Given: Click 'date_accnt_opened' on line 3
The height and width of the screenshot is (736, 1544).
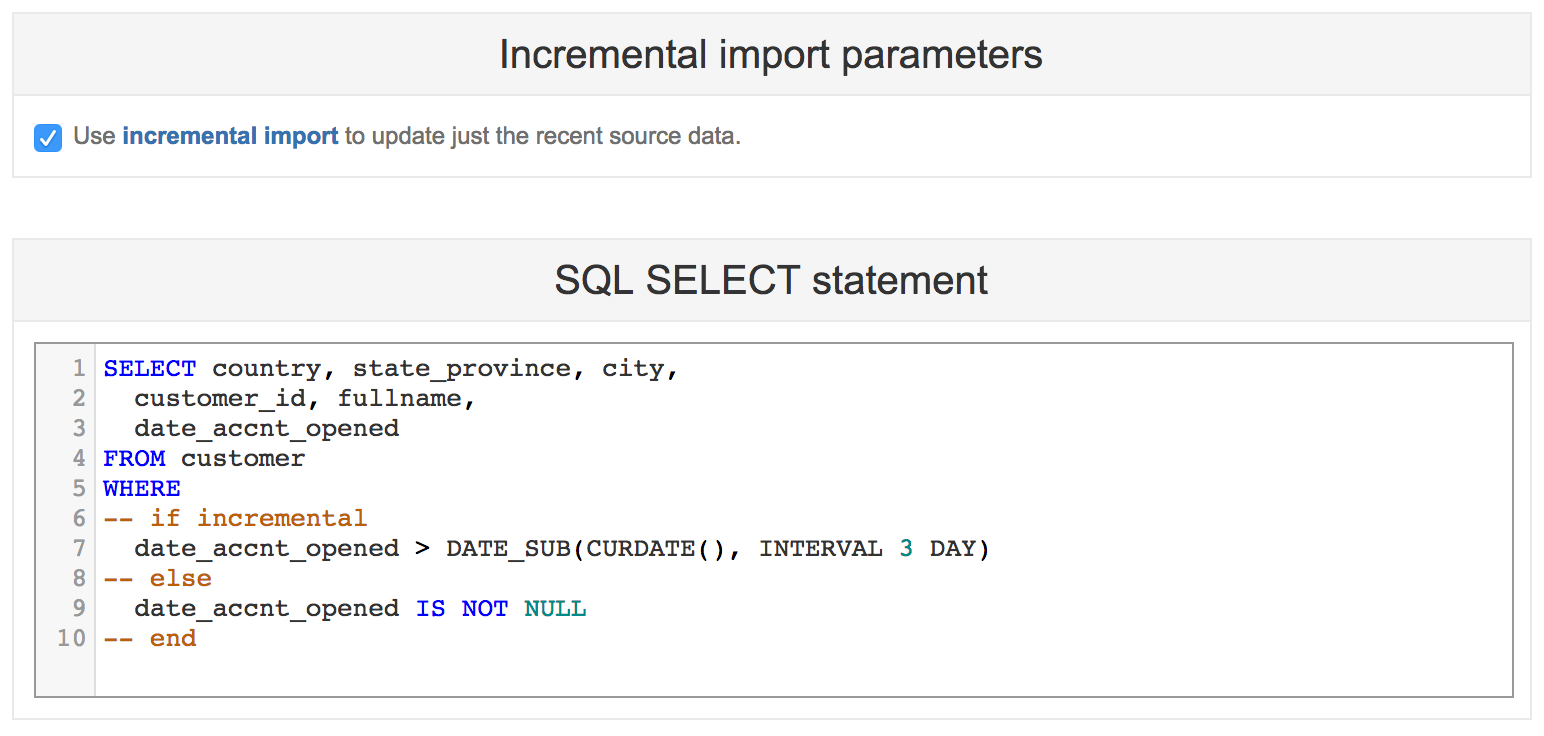Looking at the screenshot, I should click(x=266, y=429).
